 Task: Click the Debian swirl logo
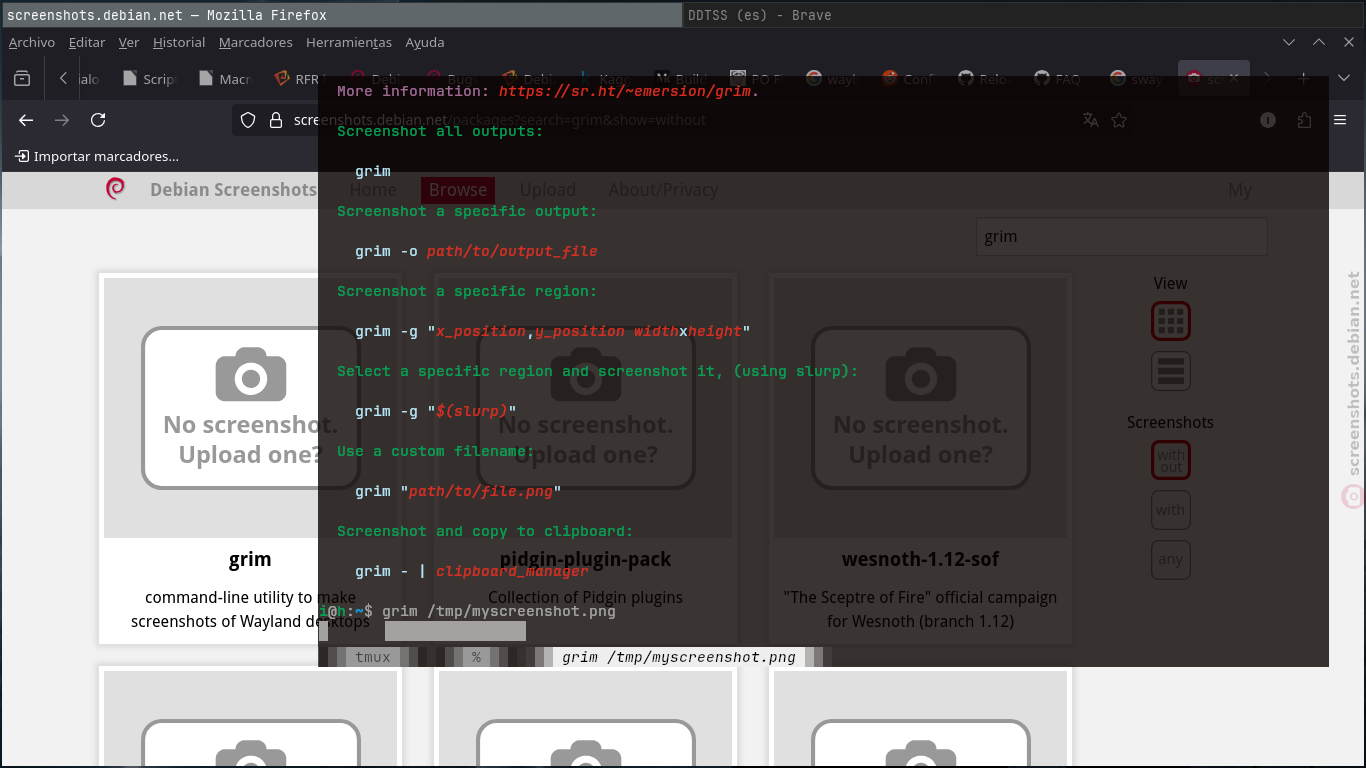pyautogui.click(x=116, y=189)
